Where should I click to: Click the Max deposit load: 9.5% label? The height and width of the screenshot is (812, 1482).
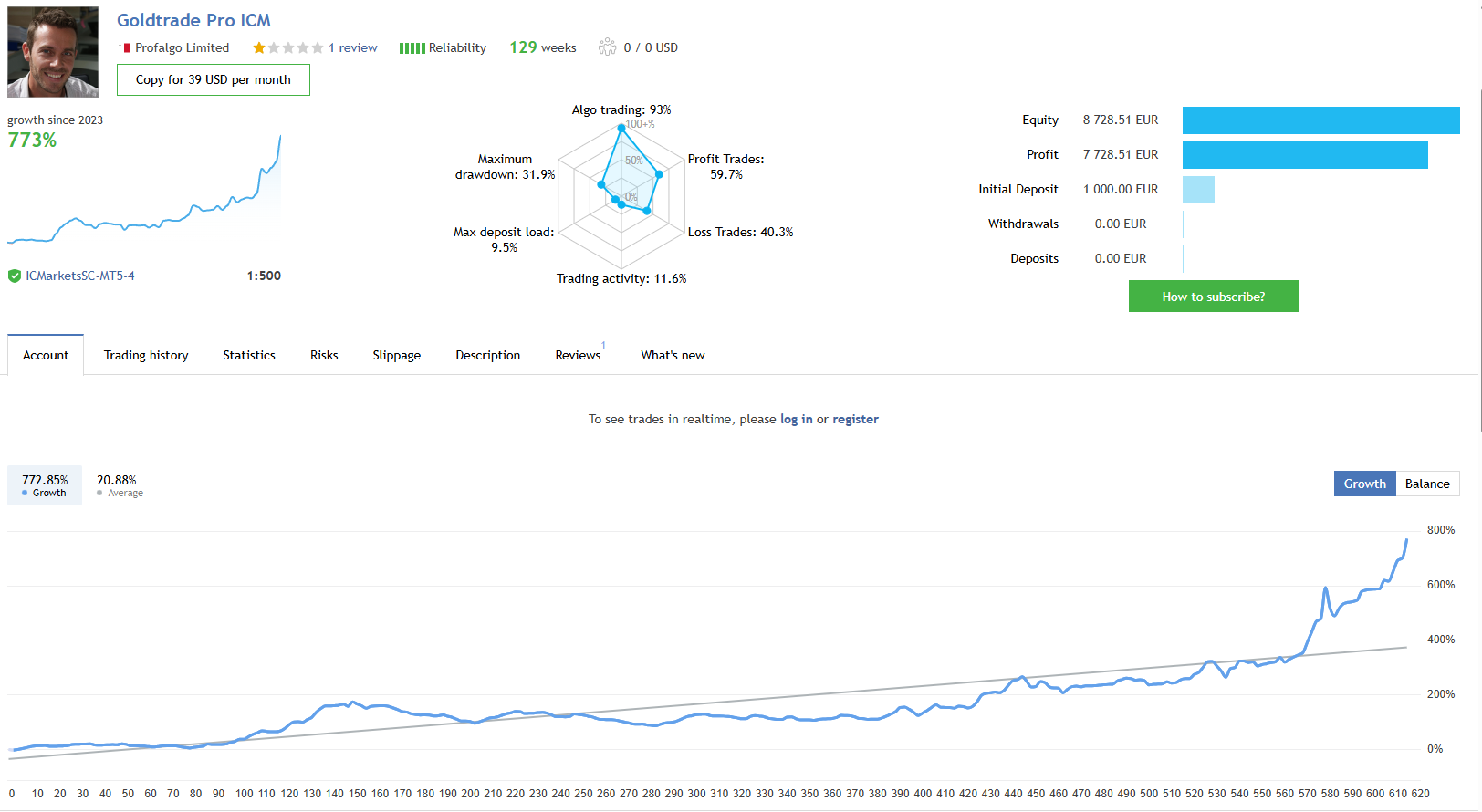tap(504, 240)
